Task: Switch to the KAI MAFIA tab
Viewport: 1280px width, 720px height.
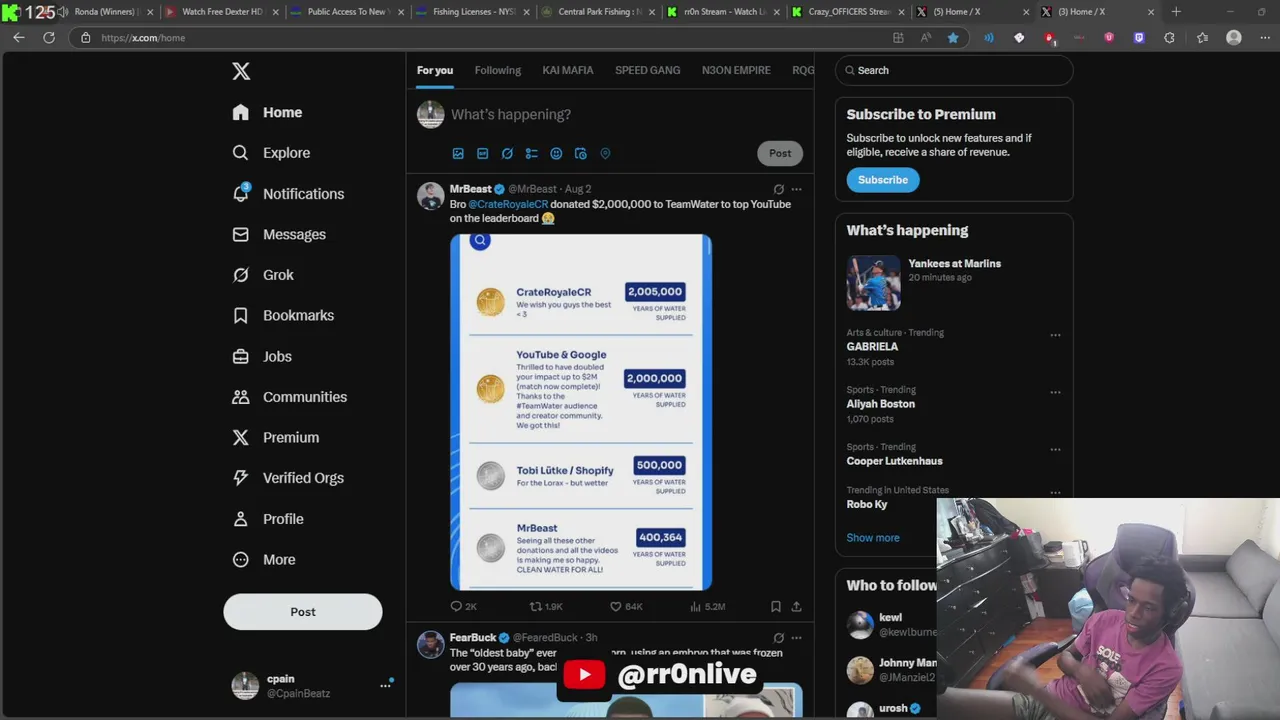Action: point(568,70)
